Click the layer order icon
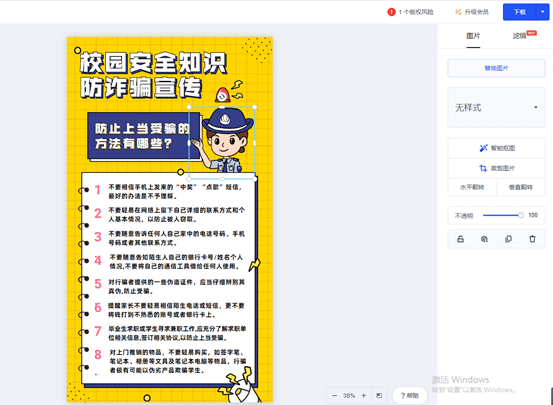Image resolution: width=553 pixels, height=405 pixels. click(x=484, y=239)
